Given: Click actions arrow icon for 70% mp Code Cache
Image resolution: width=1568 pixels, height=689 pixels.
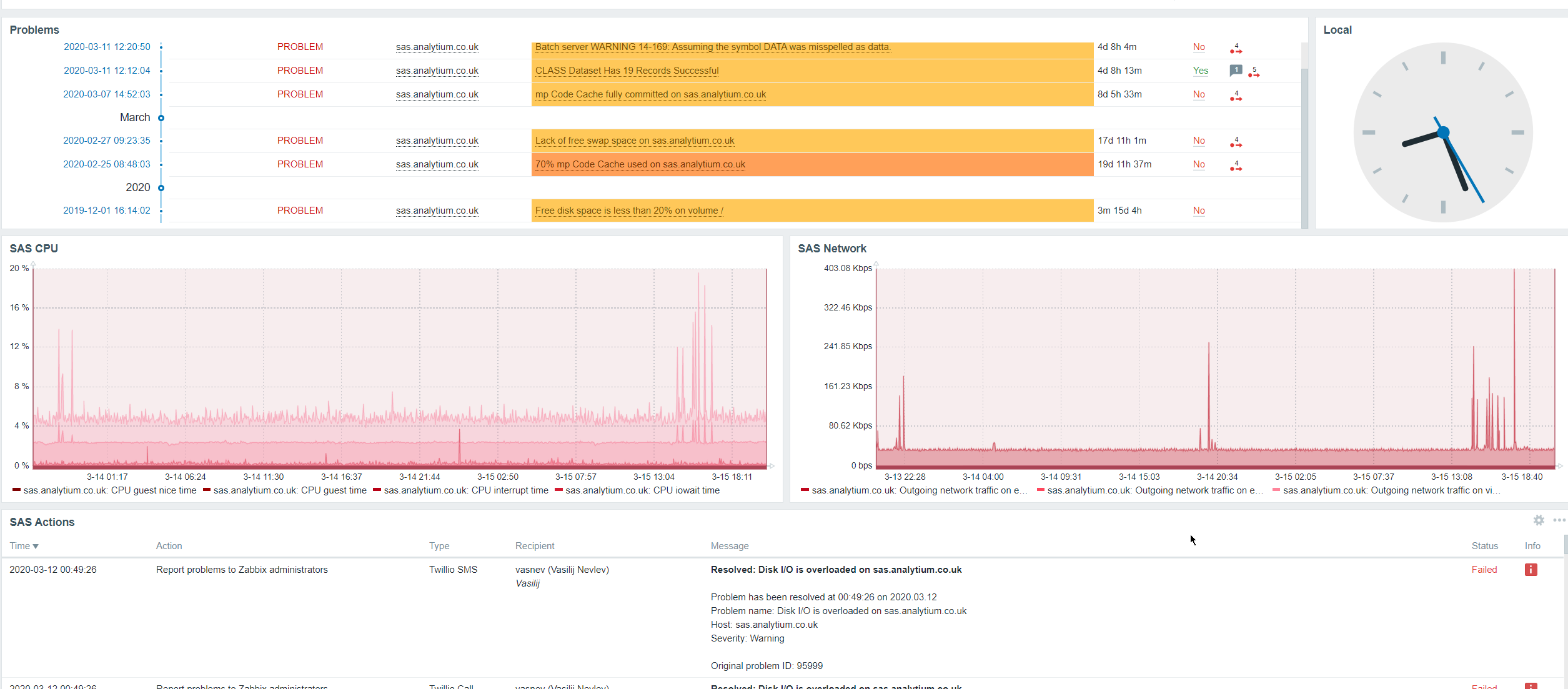Looking at the screenshot, I should [x=1236, y=167].
